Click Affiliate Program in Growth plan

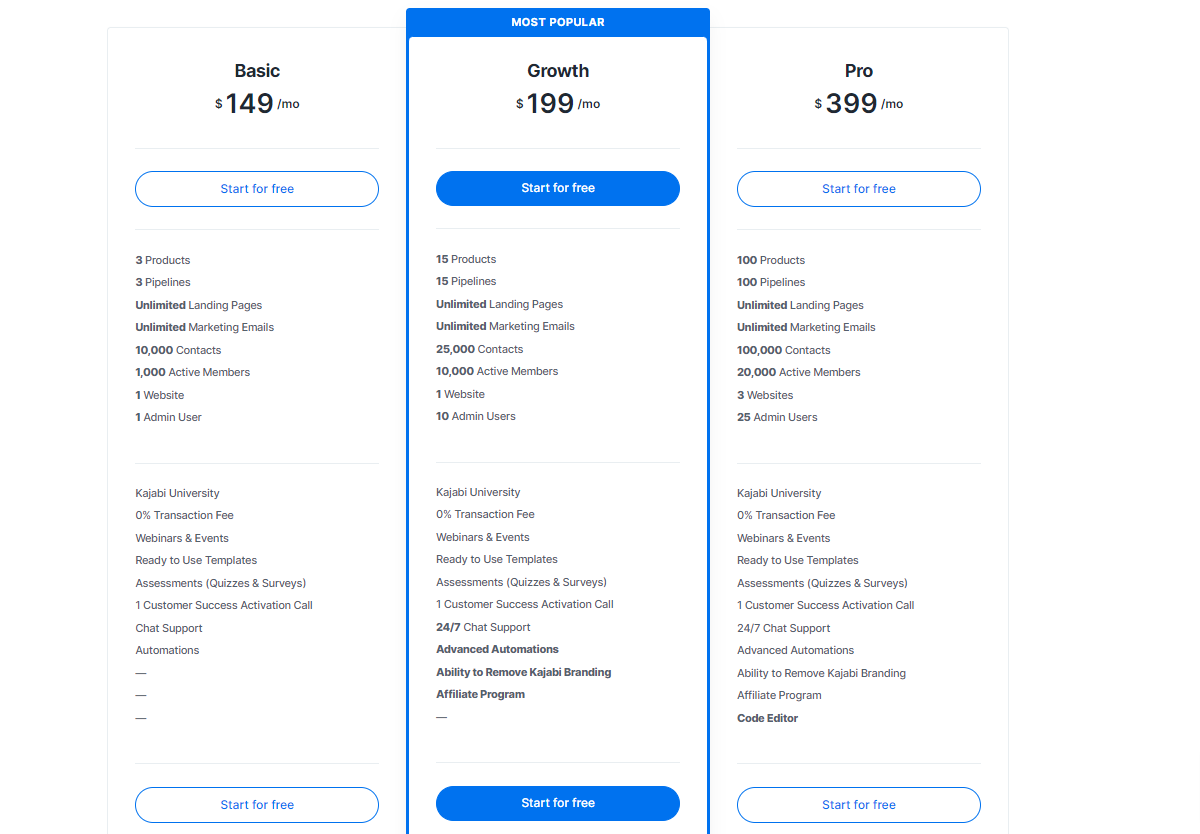click(x=480, y=694)
